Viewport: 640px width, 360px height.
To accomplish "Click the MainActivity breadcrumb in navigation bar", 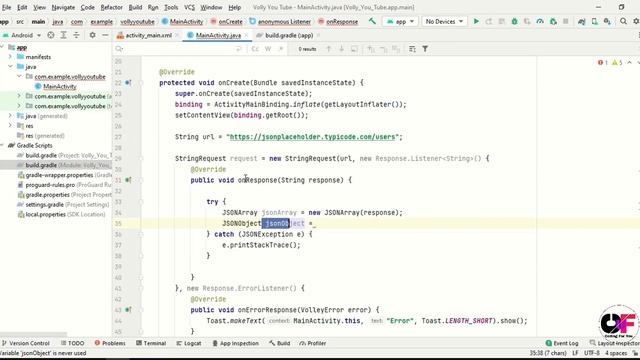I will click(182, 22).
